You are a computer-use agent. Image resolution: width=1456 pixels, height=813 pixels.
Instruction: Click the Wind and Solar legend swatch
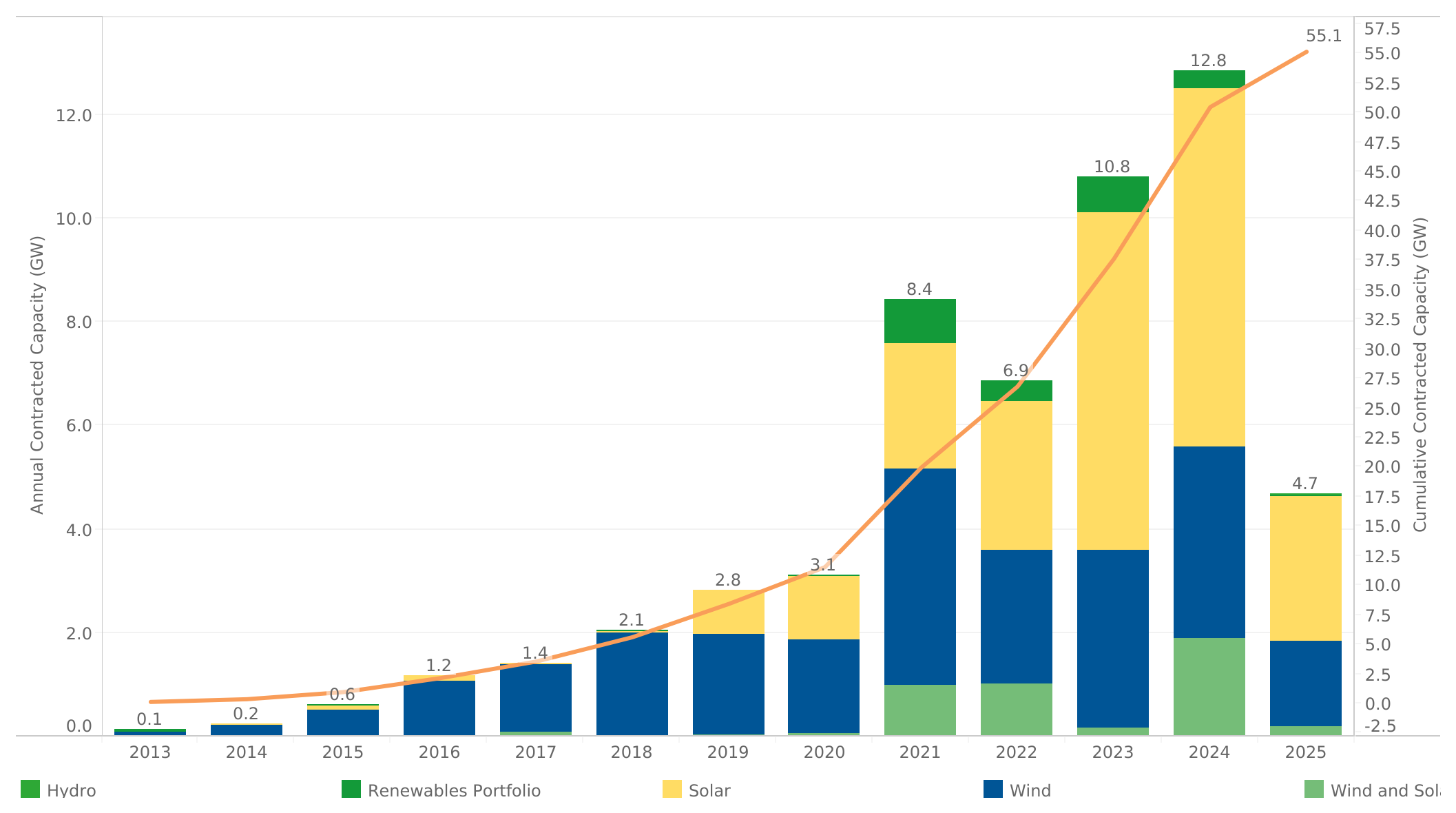[x=1314, y=789]
